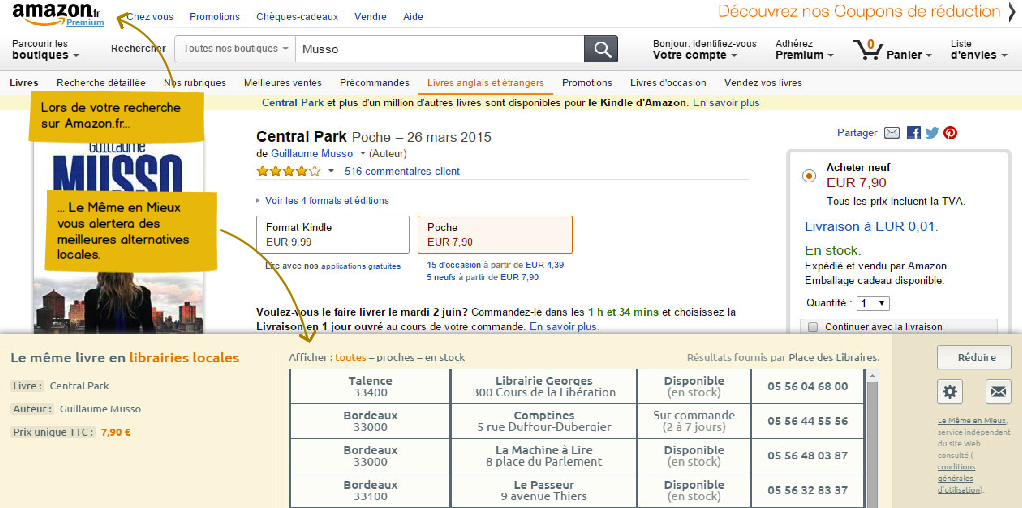Viewport: 1022px width, 508px height.
Task: Click the envelope contact icon in panel
Action: (998, 391)
